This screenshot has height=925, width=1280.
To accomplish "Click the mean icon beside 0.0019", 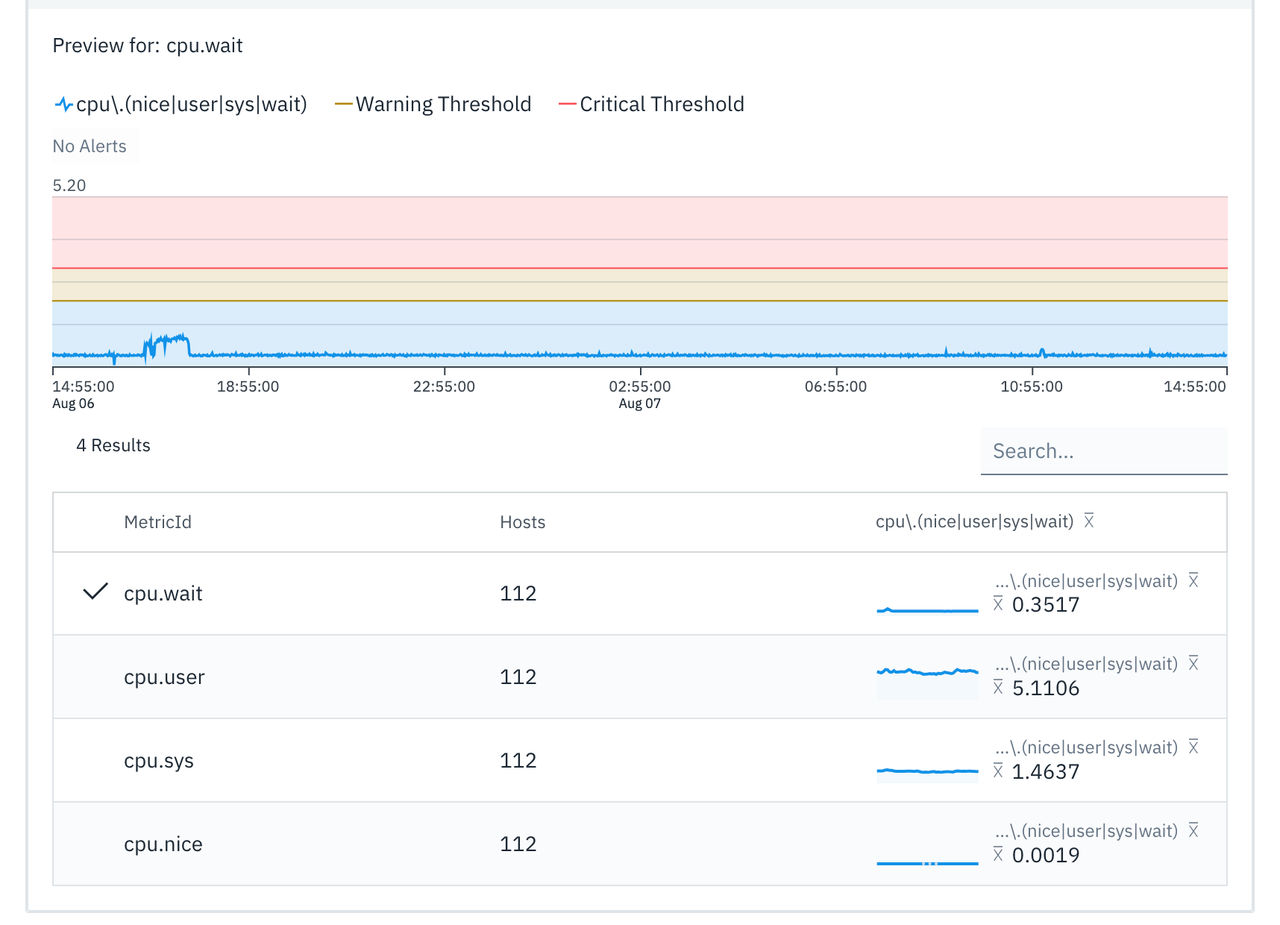I will pyautogui.click(x=998, y=855).
